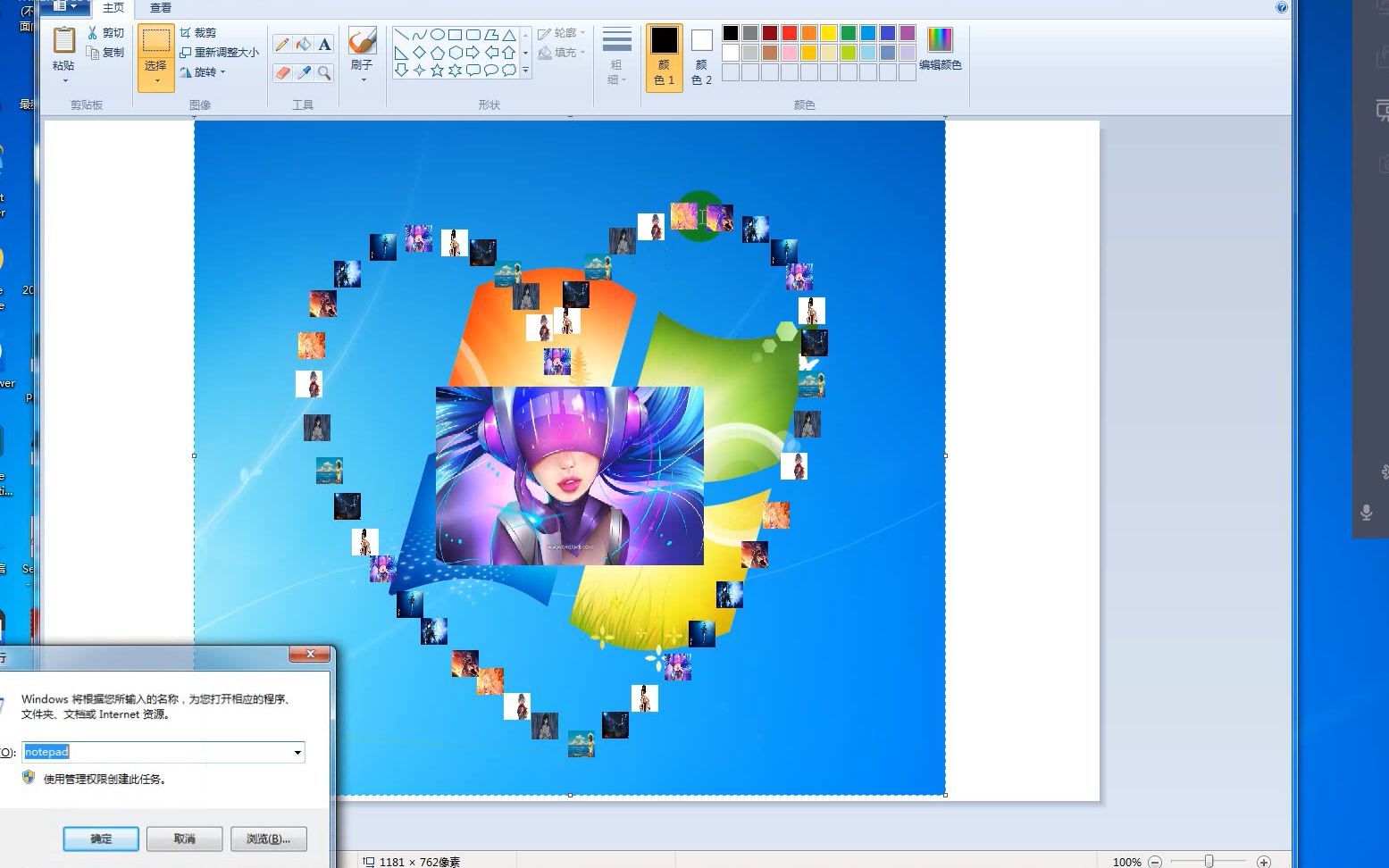The image size is (1389, 868).
Task: Pick the Eraser tool
Action: click(282, 72)
